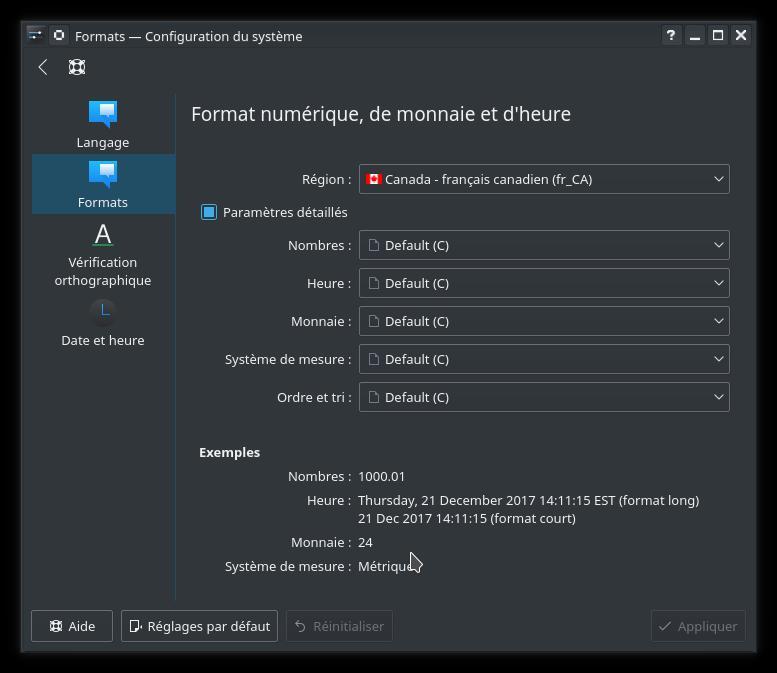Expand the Ordre et tri dropdown
Screen dimensions: 777x673
[x=544, y=397]
